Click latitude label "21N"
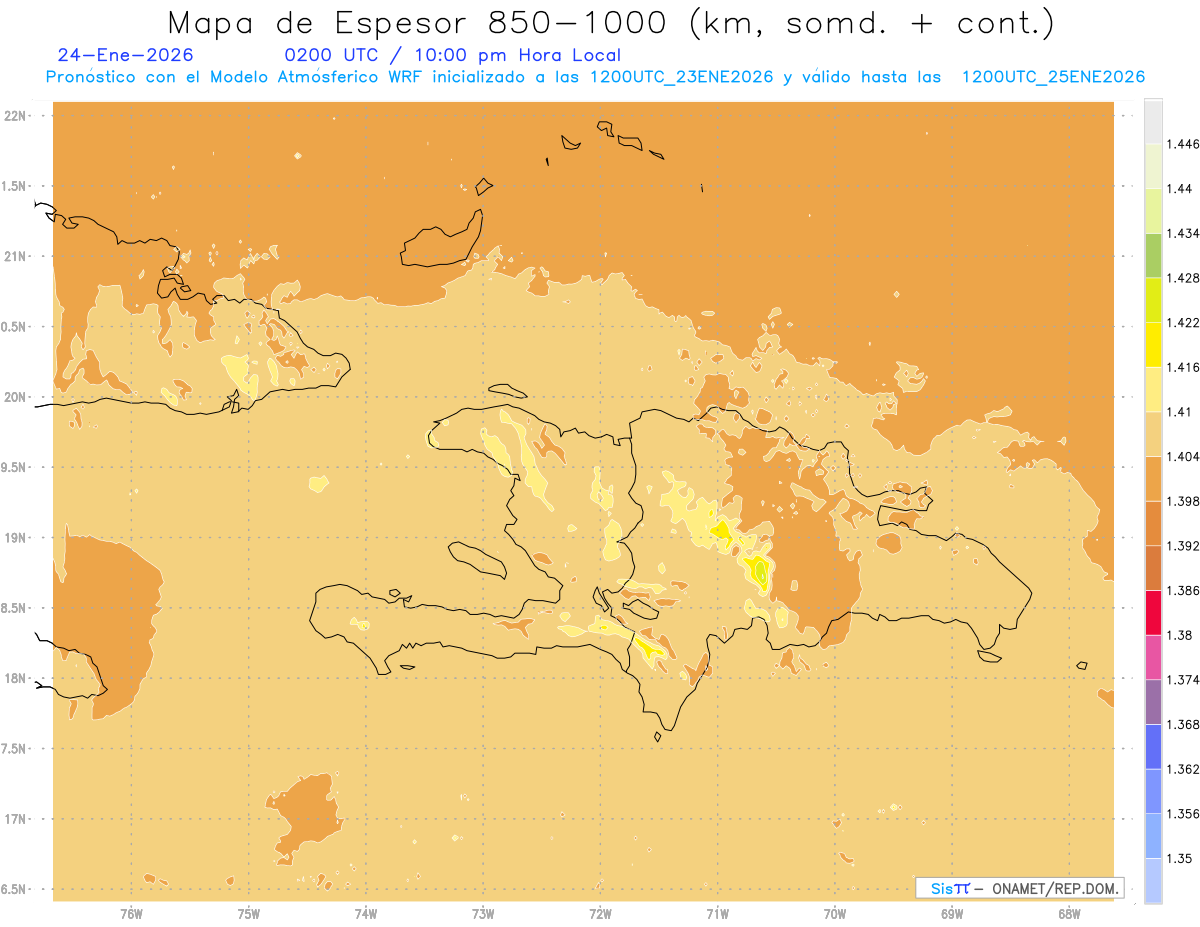The width and height of the screenshot is (1200, 927). click(x=17, y=257)
